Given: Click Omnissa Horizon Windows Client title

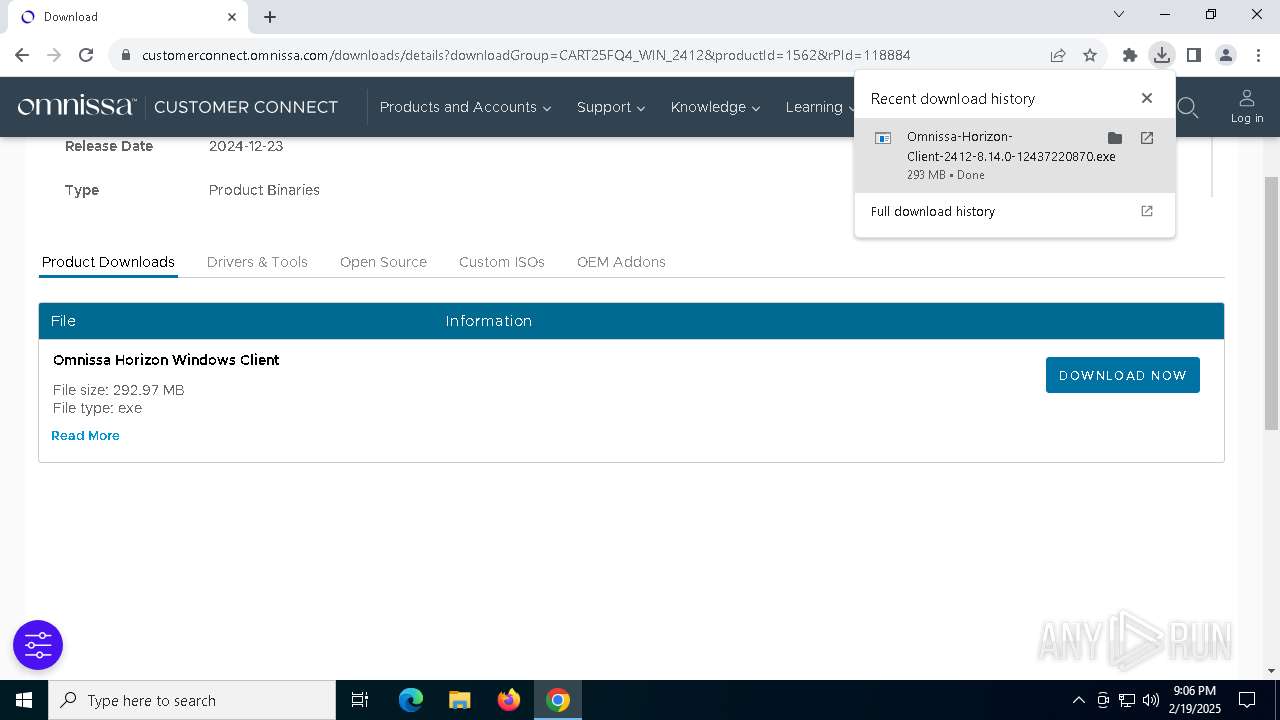Looking at the screenshot, I should click(166, 360).
